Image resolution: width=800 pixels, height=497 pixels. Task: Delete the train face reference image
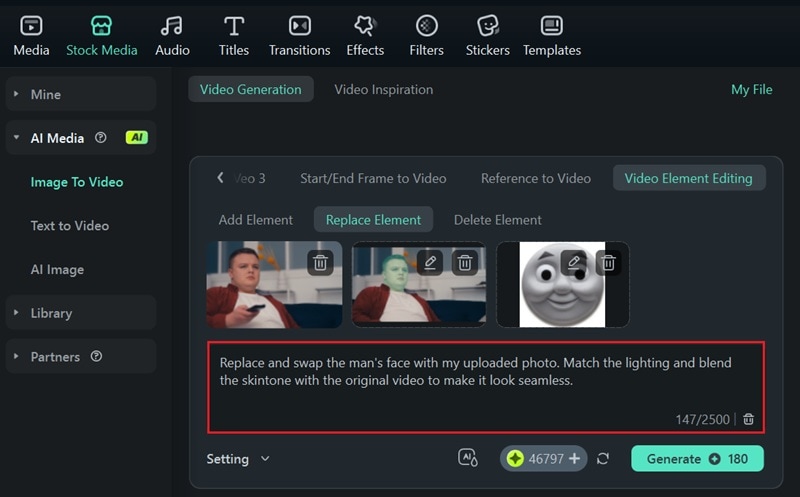[x=608, y=262]
